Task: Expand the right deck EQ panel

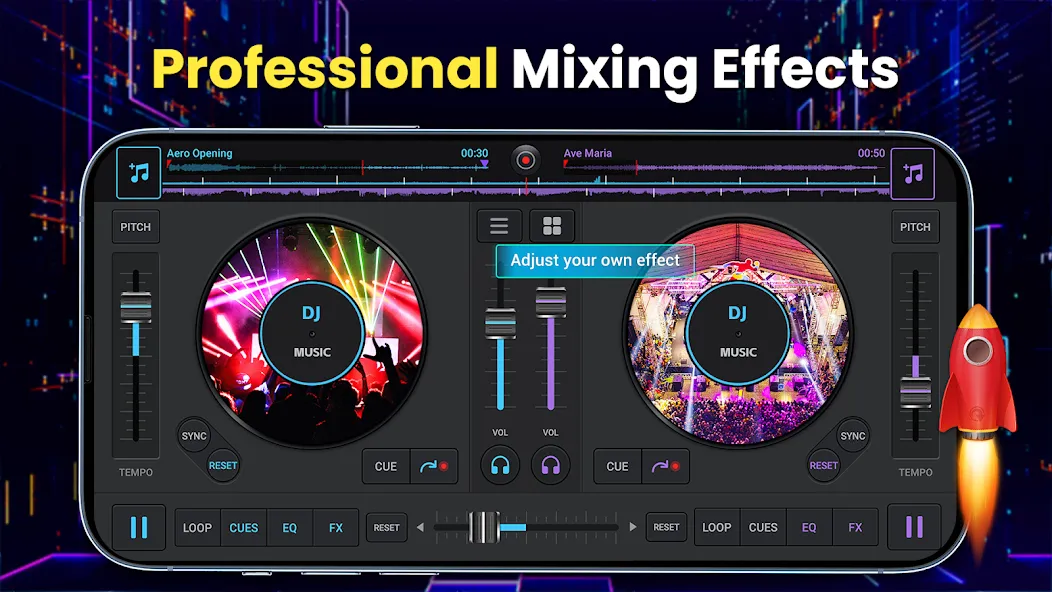Action: [x=809, y=528]
